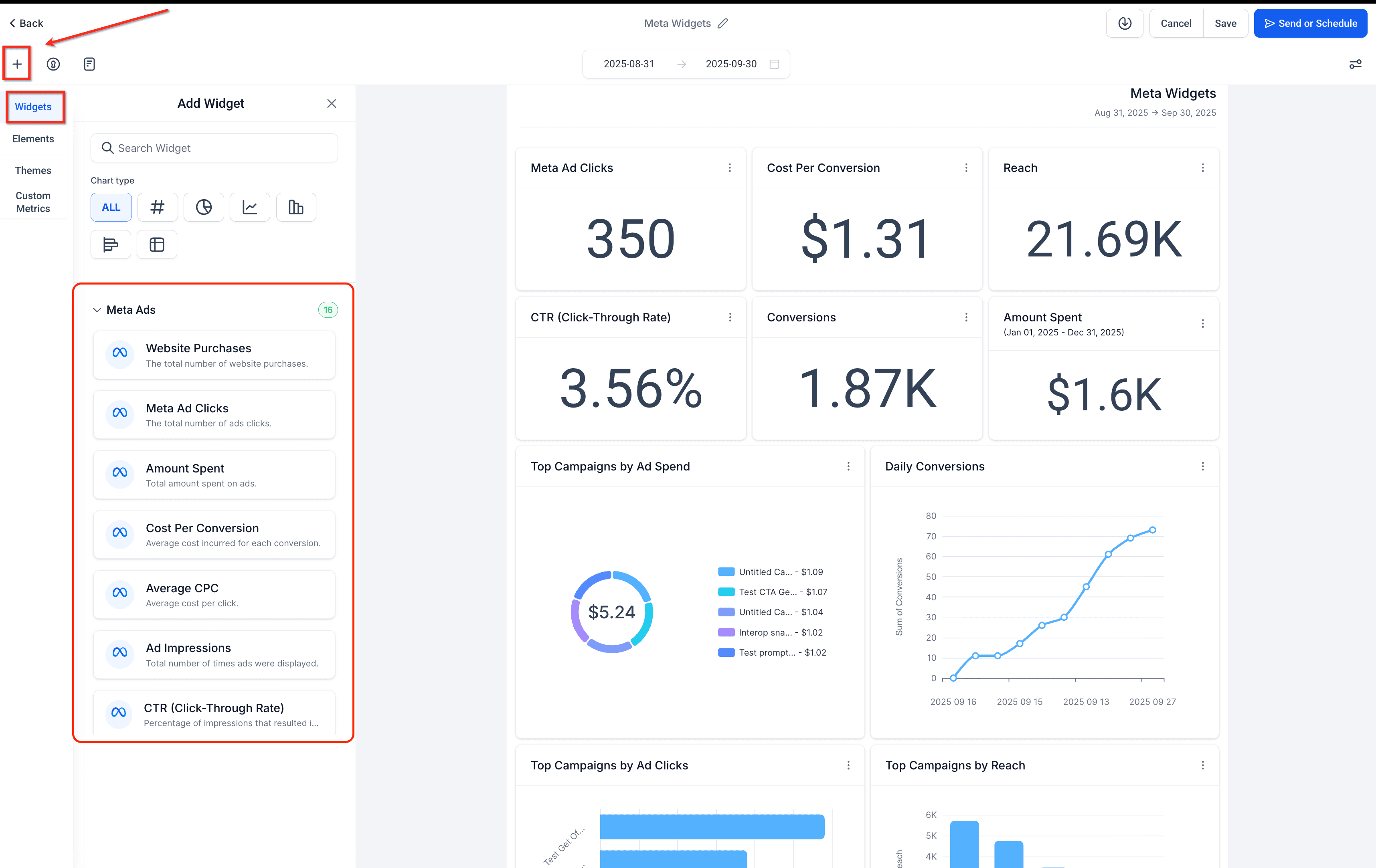Add the Website Purchases widget

214,355
